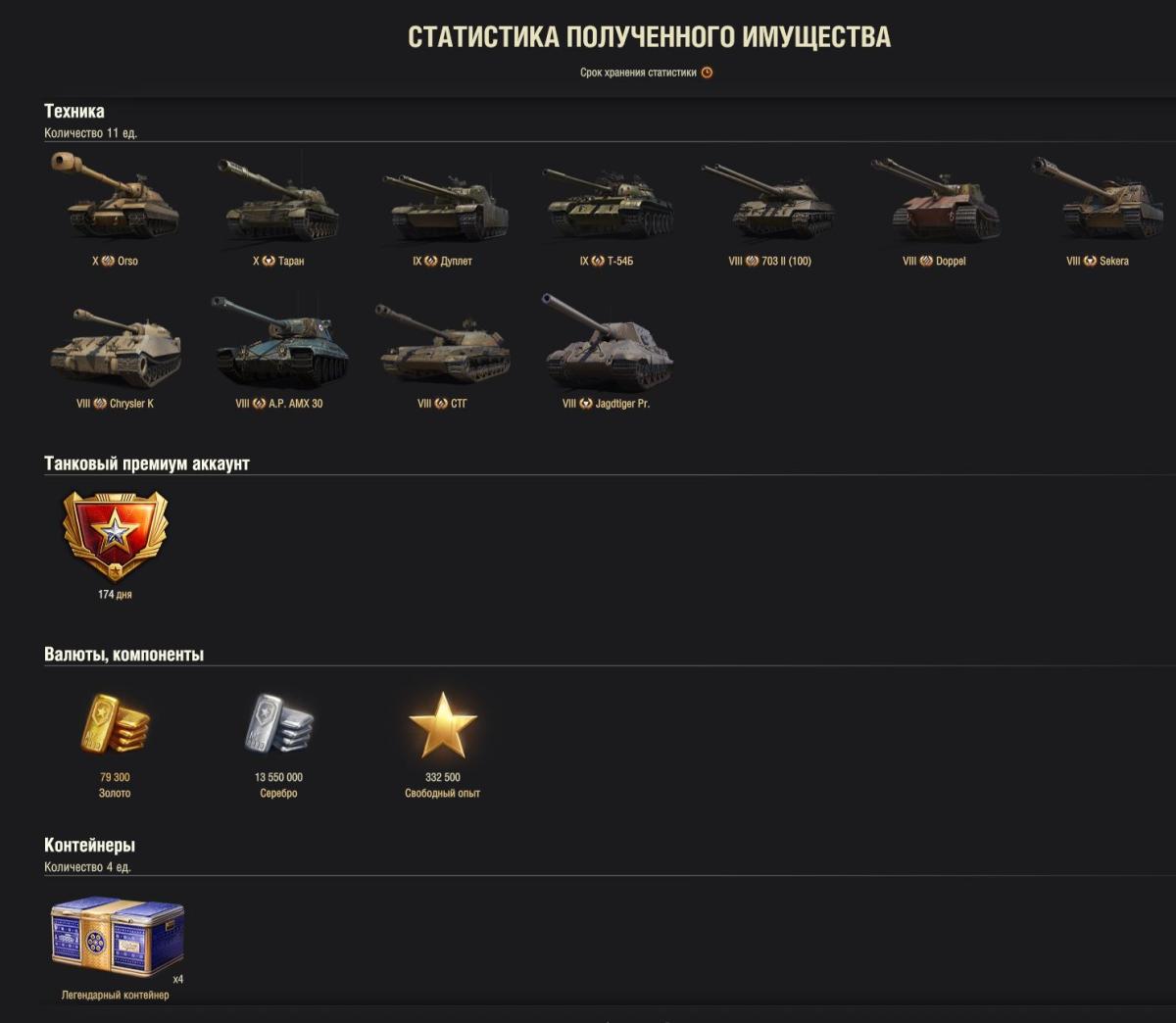Screen dimensions: 1176x1023
Task: Open the СТГ tank entry
Action: [443, 343]
